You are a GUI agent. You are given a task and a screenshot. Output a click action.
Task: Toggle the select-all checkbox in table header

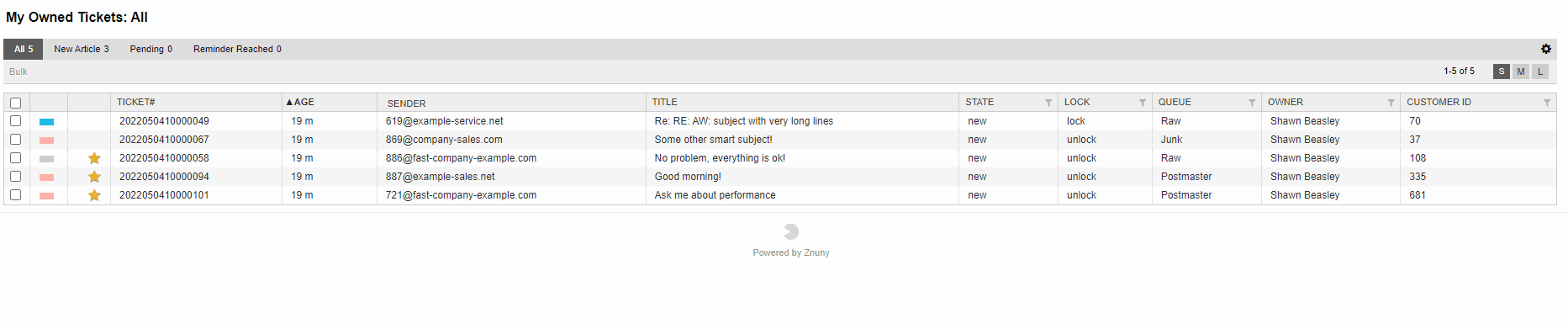pyautogui.click(x=15, y=103)
